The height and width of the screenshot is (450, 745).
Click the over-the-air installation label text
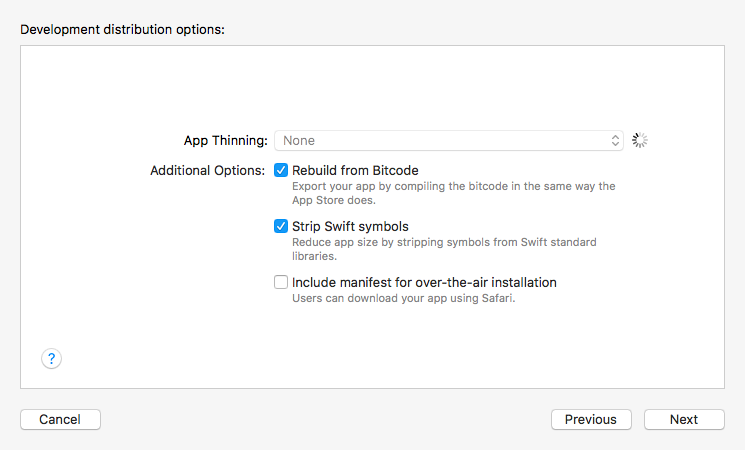pyautogui.click(x=424, y=282)
